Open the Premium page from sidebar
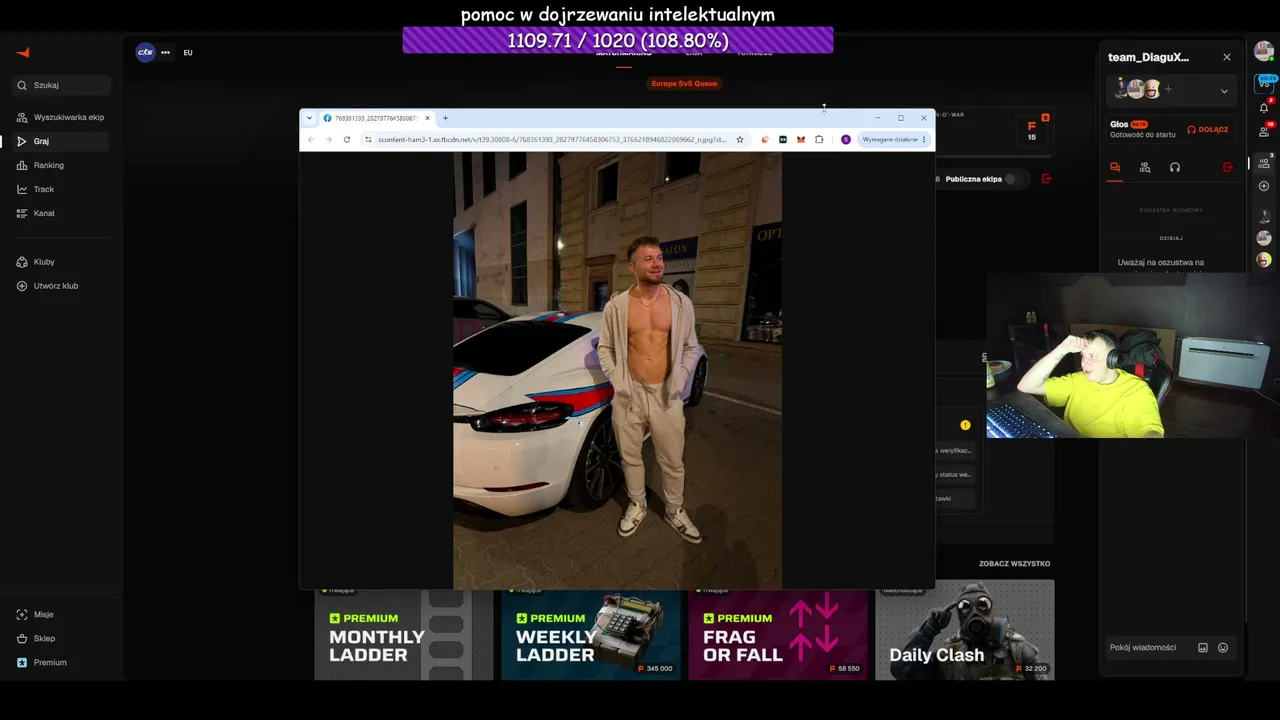1280x720 pixels. [62, 663]
